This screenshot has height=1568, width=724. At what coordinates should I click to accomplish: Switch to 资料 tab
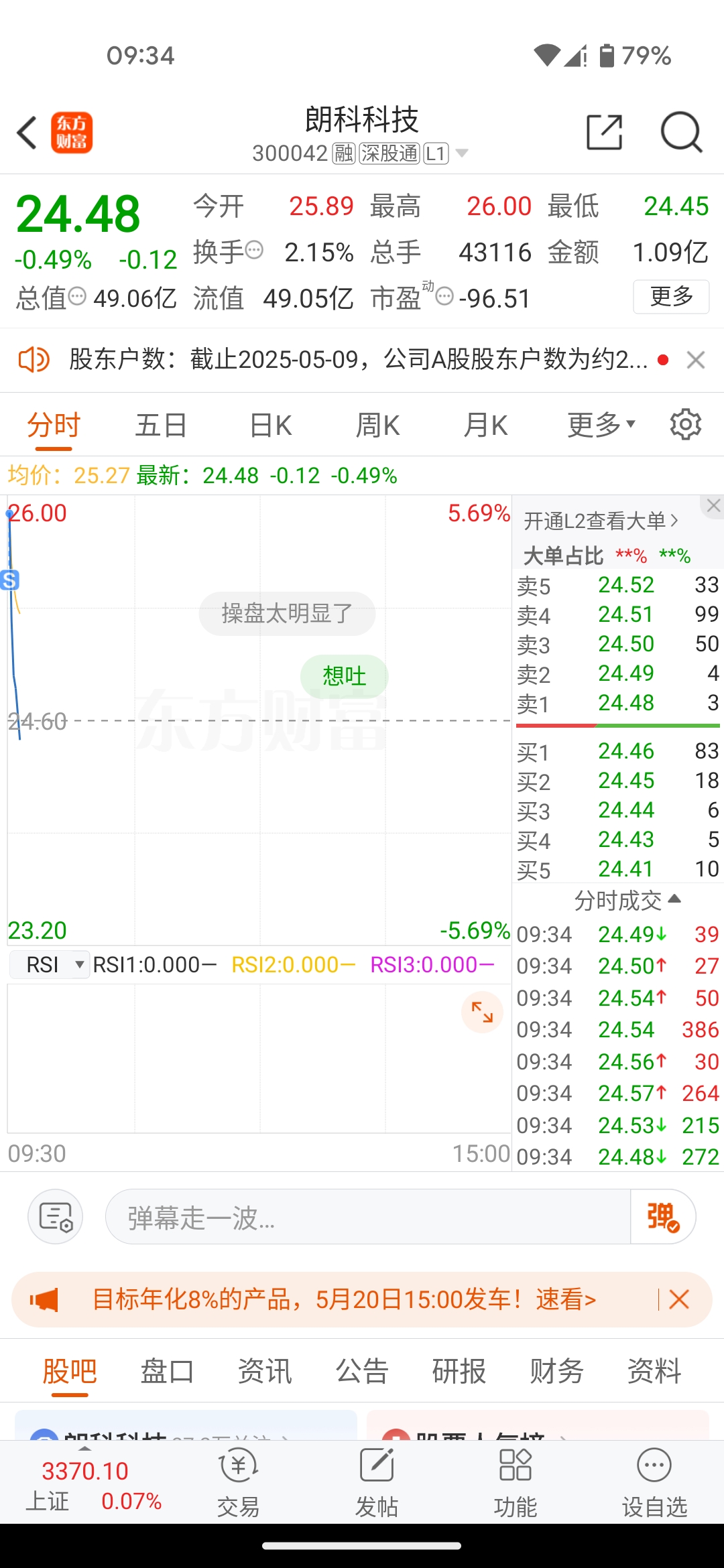[x=654, y=1371]
